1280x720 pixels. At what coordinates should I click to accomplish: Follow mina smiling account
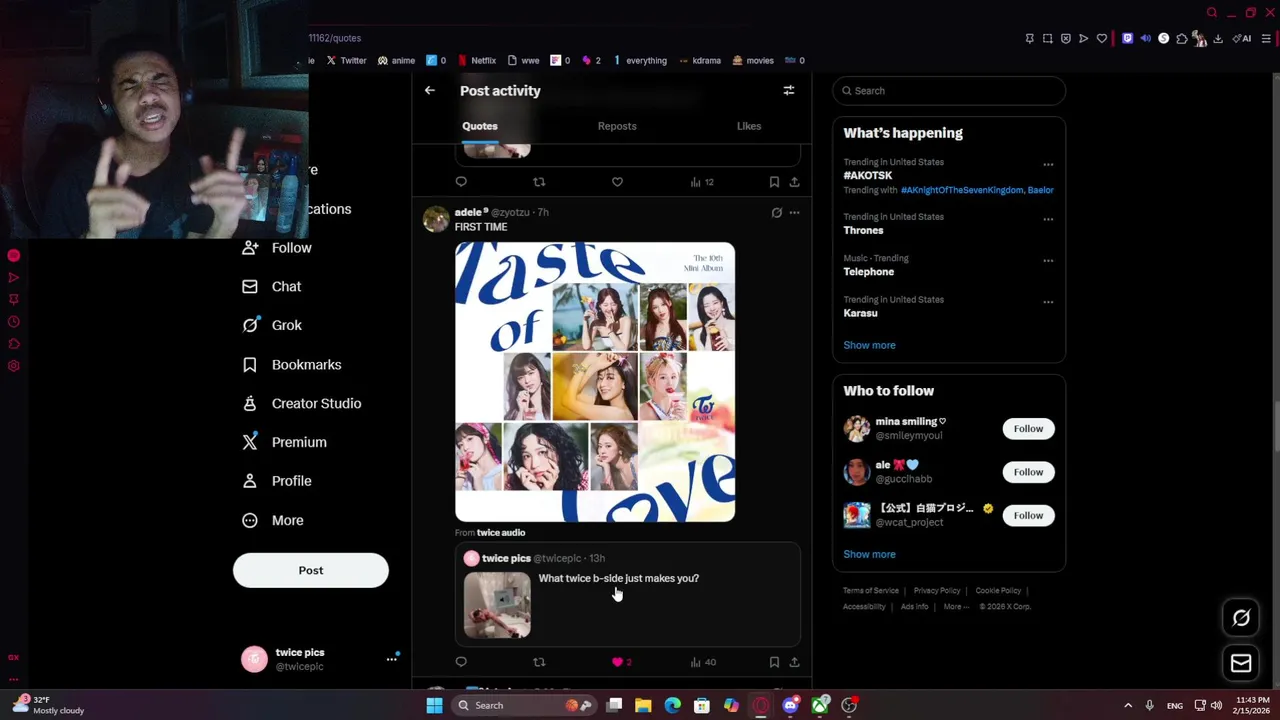click(x=1028, y=429)
